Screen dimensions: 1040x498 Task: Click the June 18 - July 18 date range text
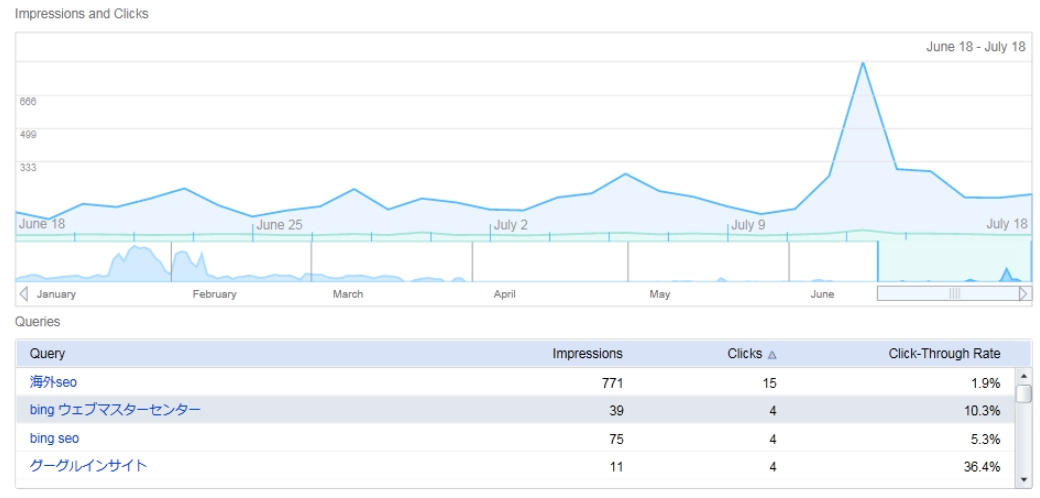(976, 46)
